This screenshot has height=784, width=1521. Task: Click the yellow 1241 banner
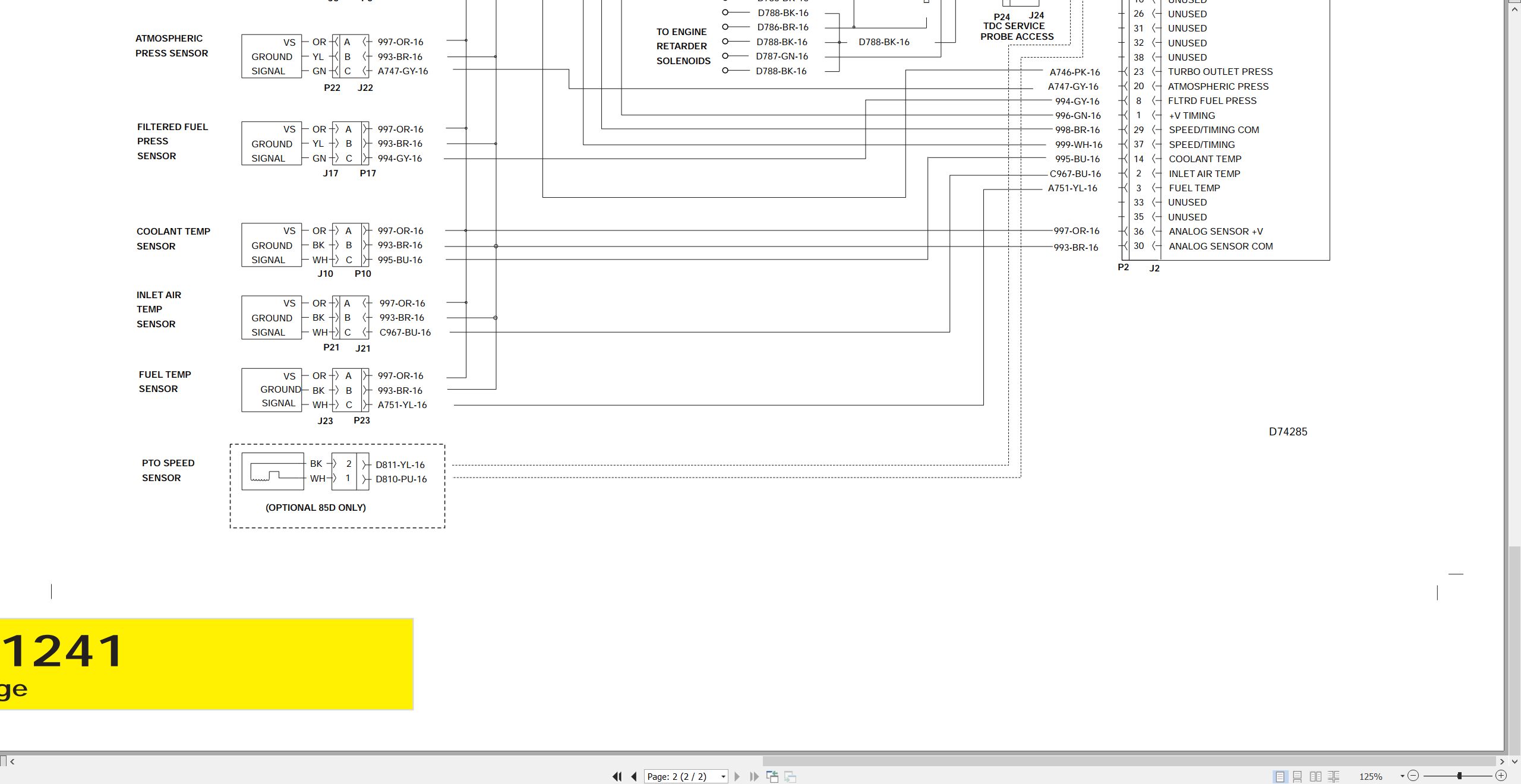pos(206,664)
